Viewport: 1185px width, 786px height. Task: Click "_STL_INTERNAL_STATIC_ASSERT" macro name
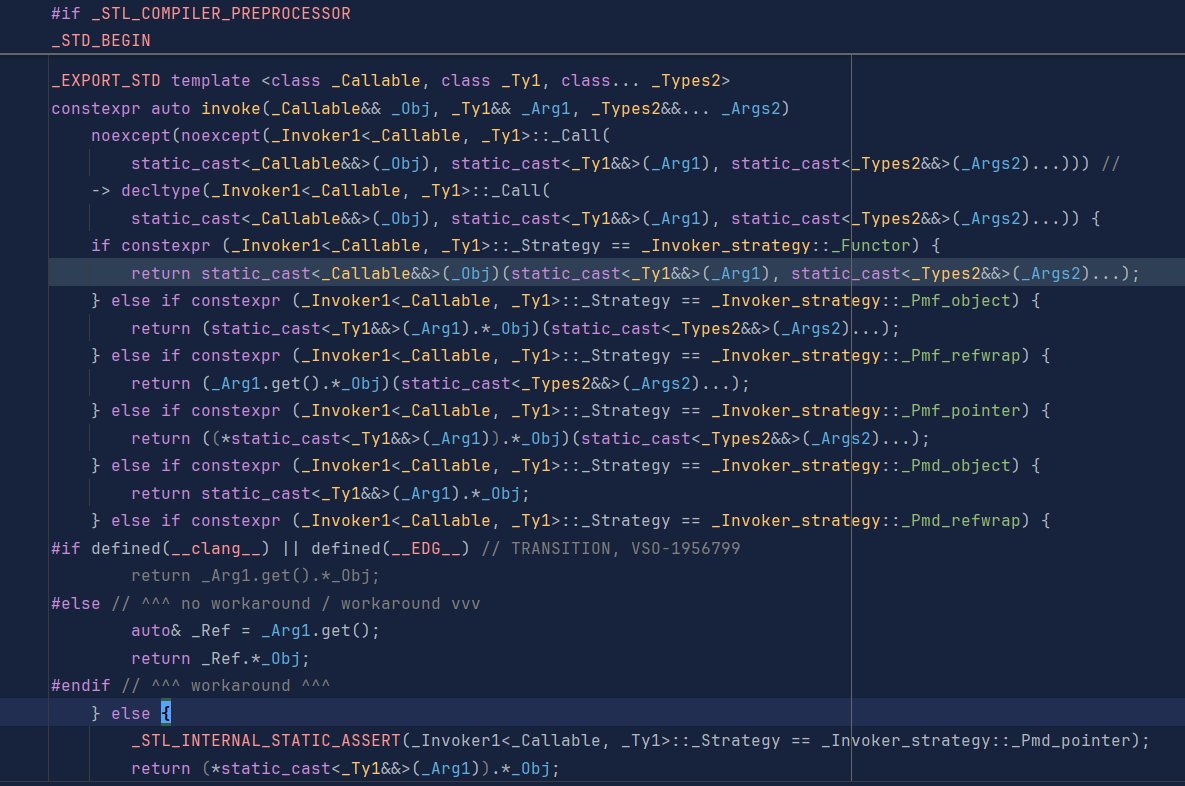265,741
